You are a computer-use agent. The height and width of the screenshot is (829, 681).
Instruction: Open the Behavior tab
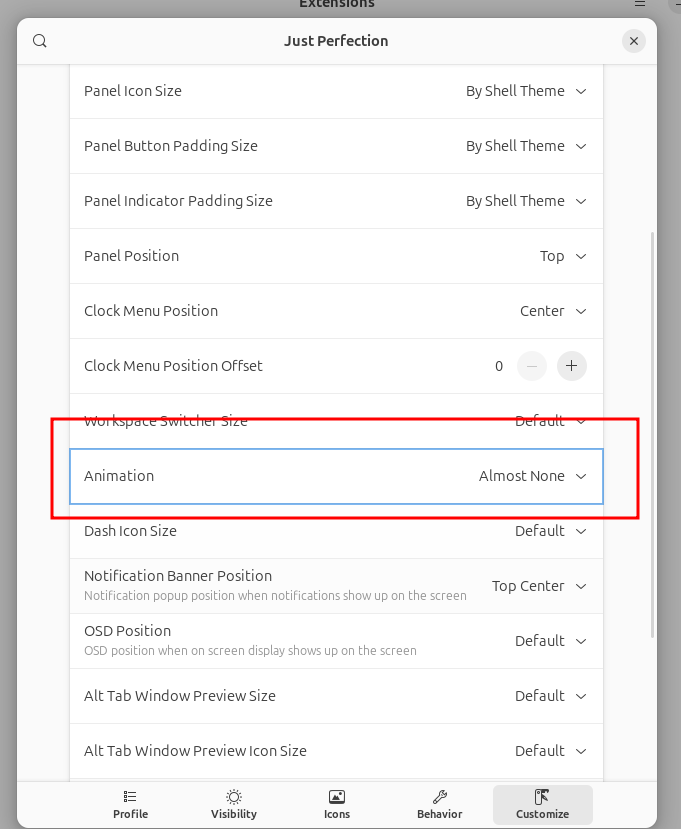pos(439,805)
